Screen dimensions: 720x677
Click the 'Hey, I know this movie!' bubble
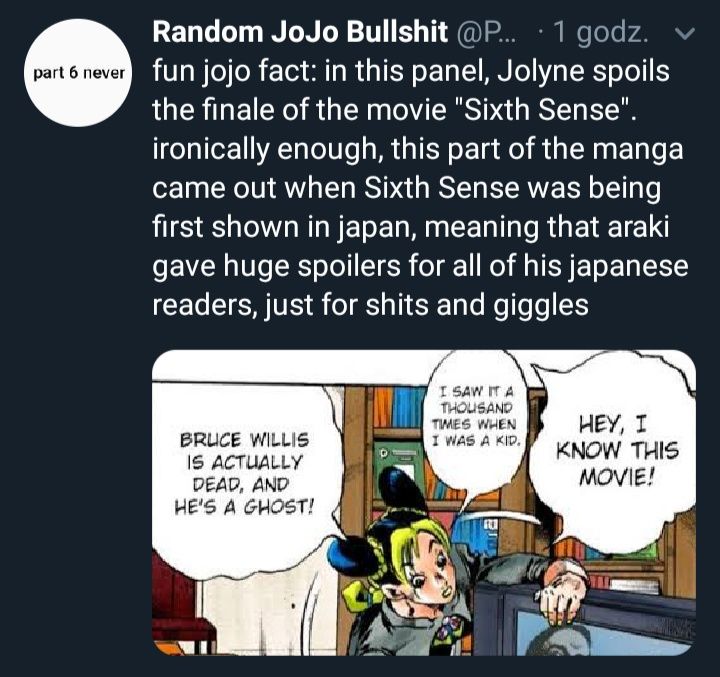pyautogui.click(x=616, y=451)
